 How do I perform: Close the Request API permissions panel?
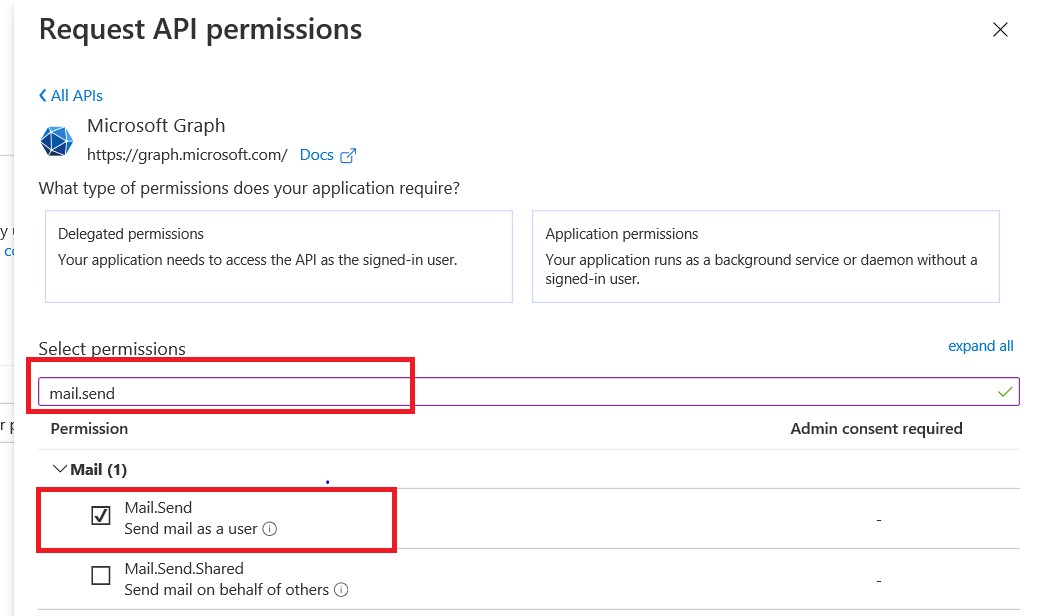click(x=999, y=30)
